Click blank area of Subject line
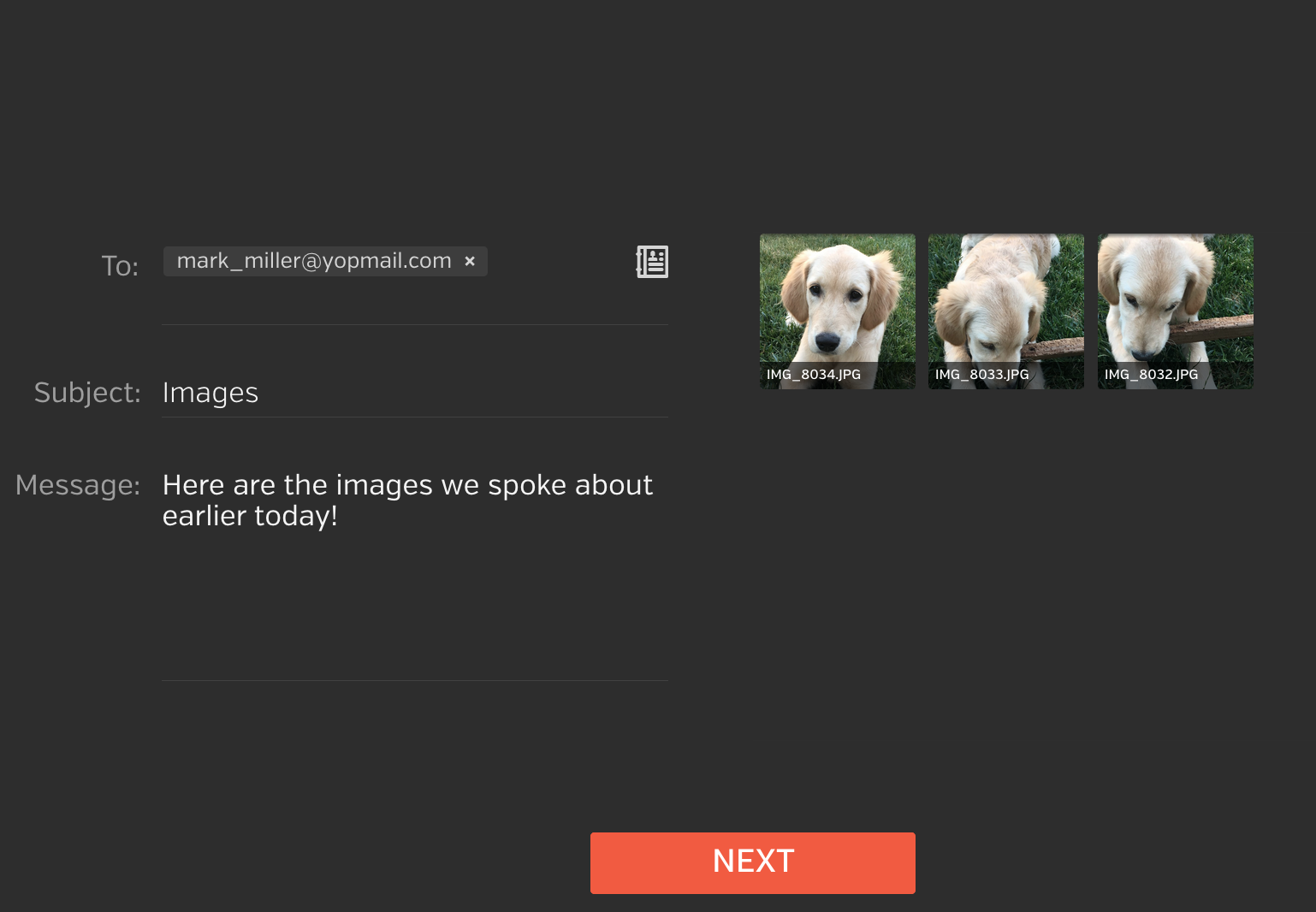 coord(462,393)
